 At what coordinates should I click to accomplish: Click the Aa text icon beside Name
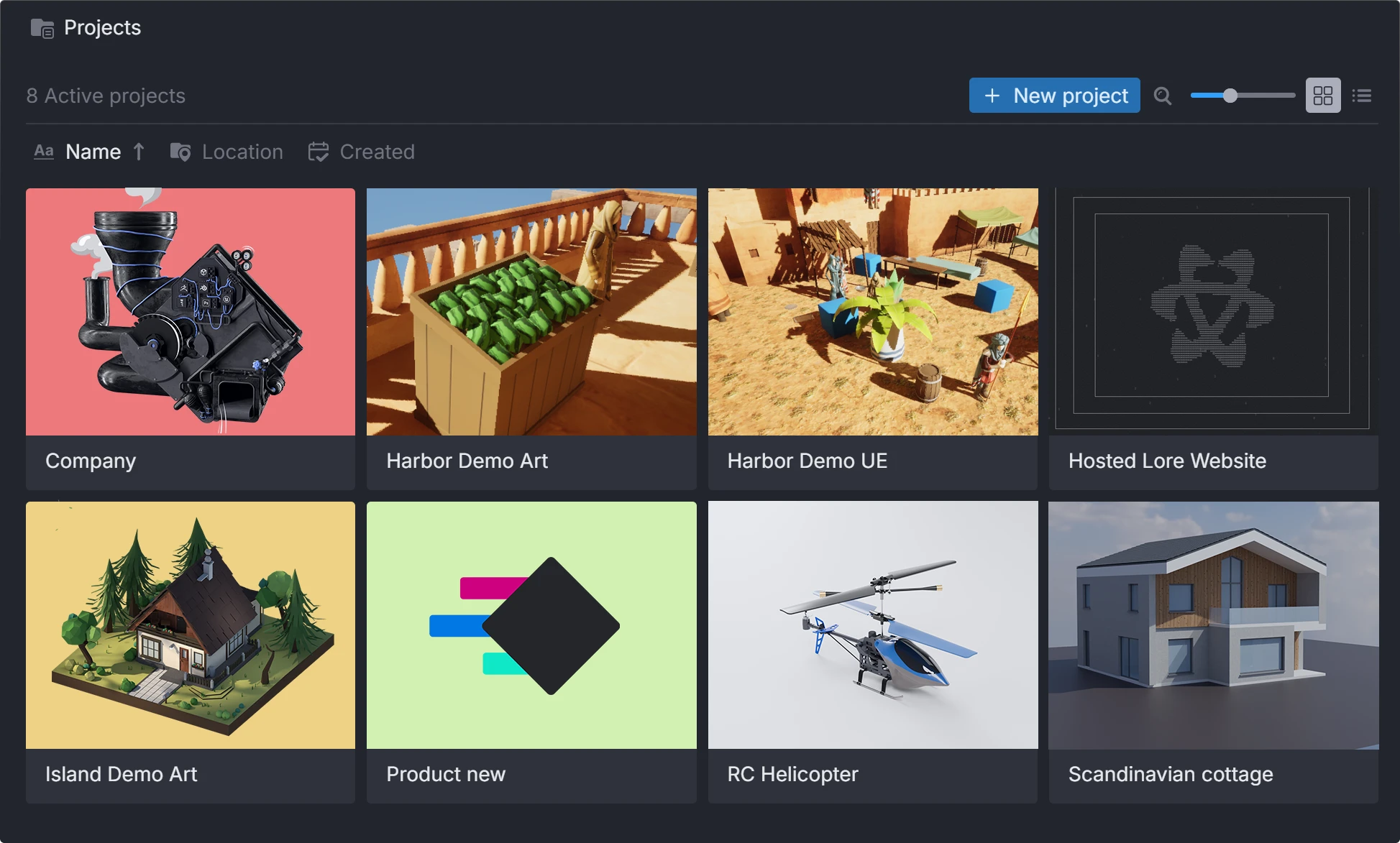coord(44,152)
